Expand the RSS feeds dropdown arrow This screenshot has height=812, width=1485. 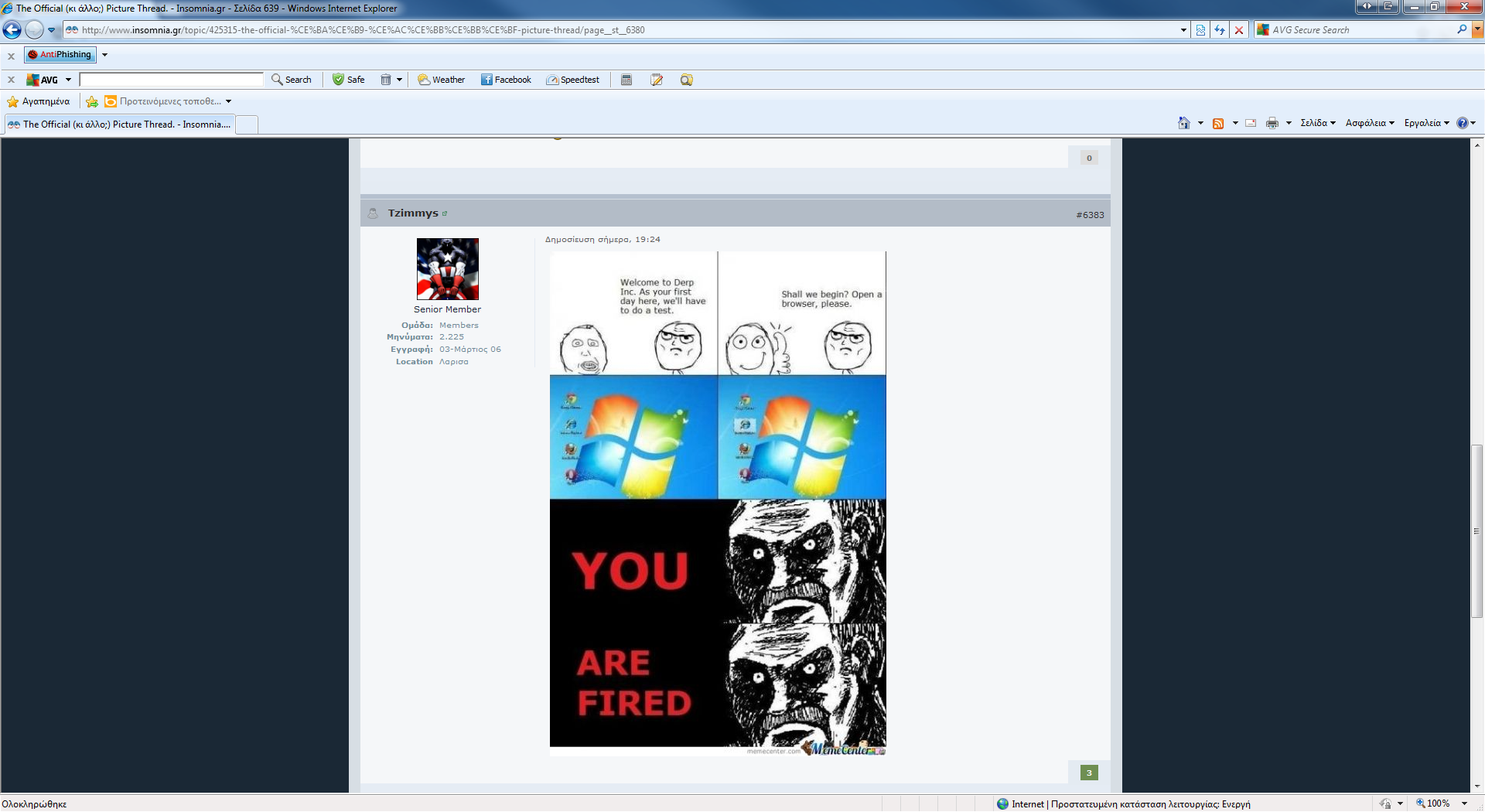1235,123
